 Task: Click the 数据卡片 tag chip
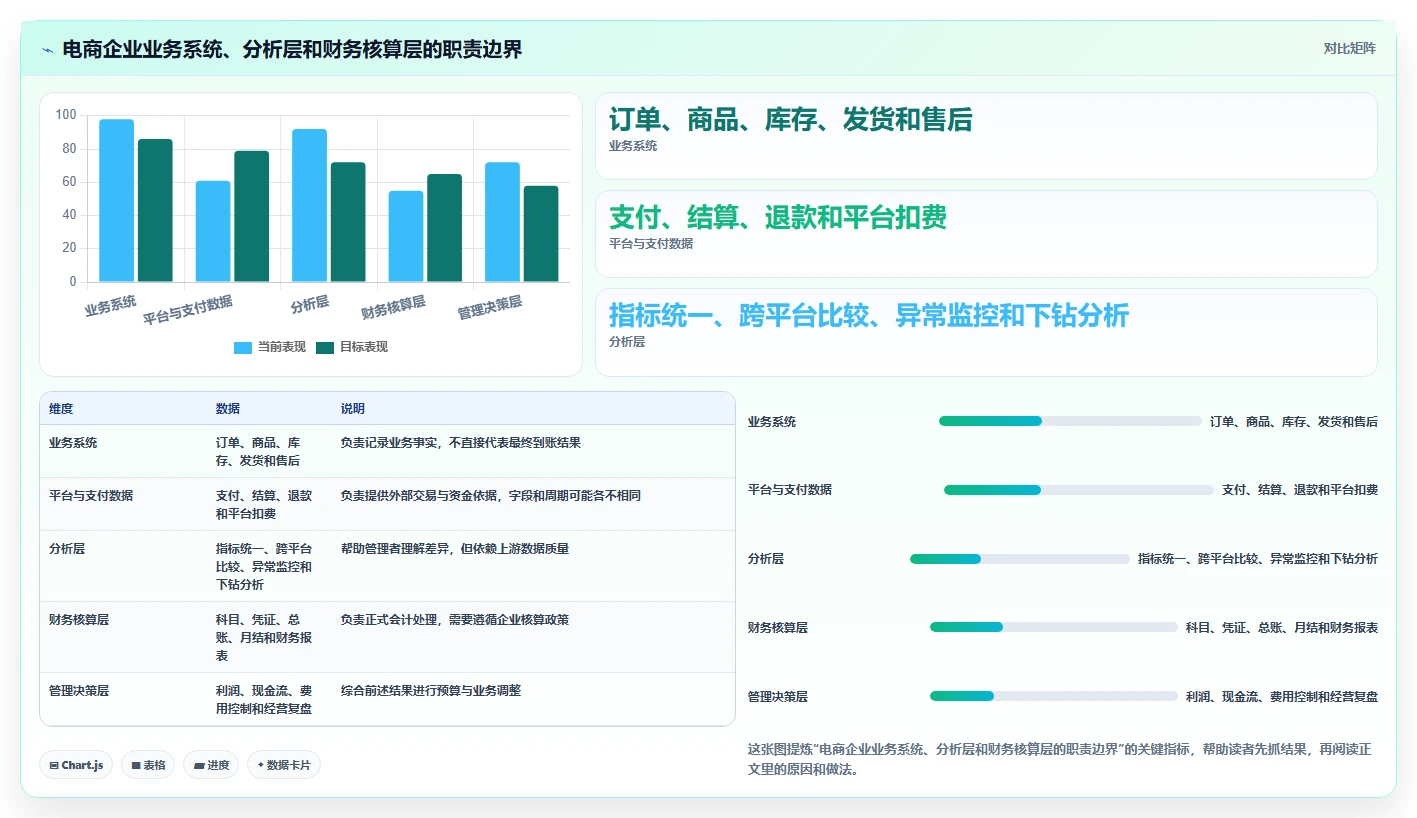pos(284,765)
